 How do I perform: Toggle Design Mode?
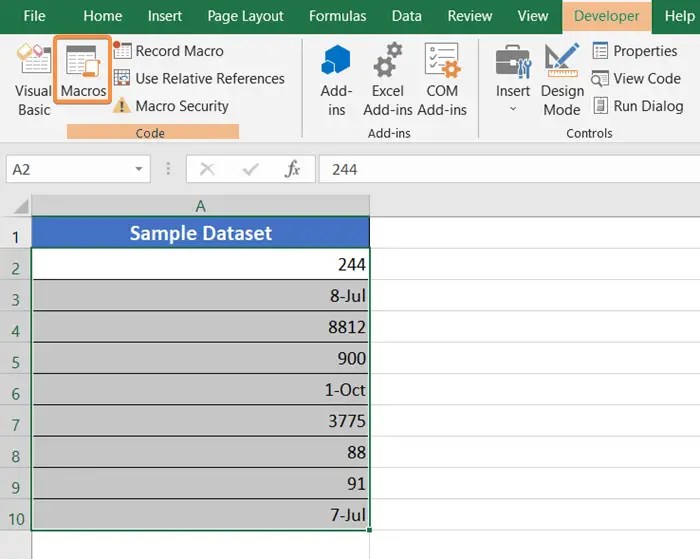click(x=562, y=79)
